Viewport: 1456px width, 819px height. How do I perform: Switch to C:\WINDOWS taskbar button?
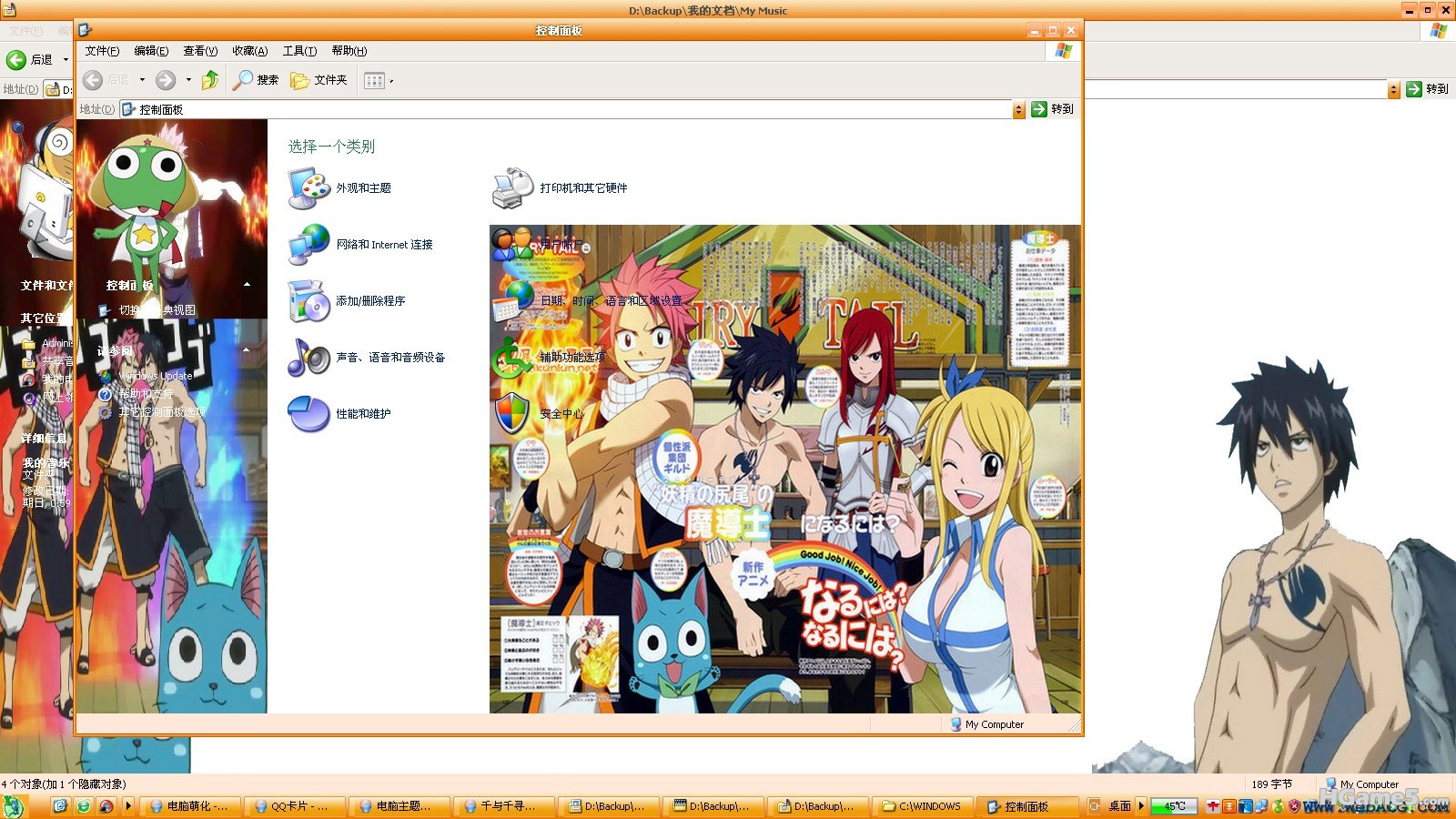pos(923,806)
